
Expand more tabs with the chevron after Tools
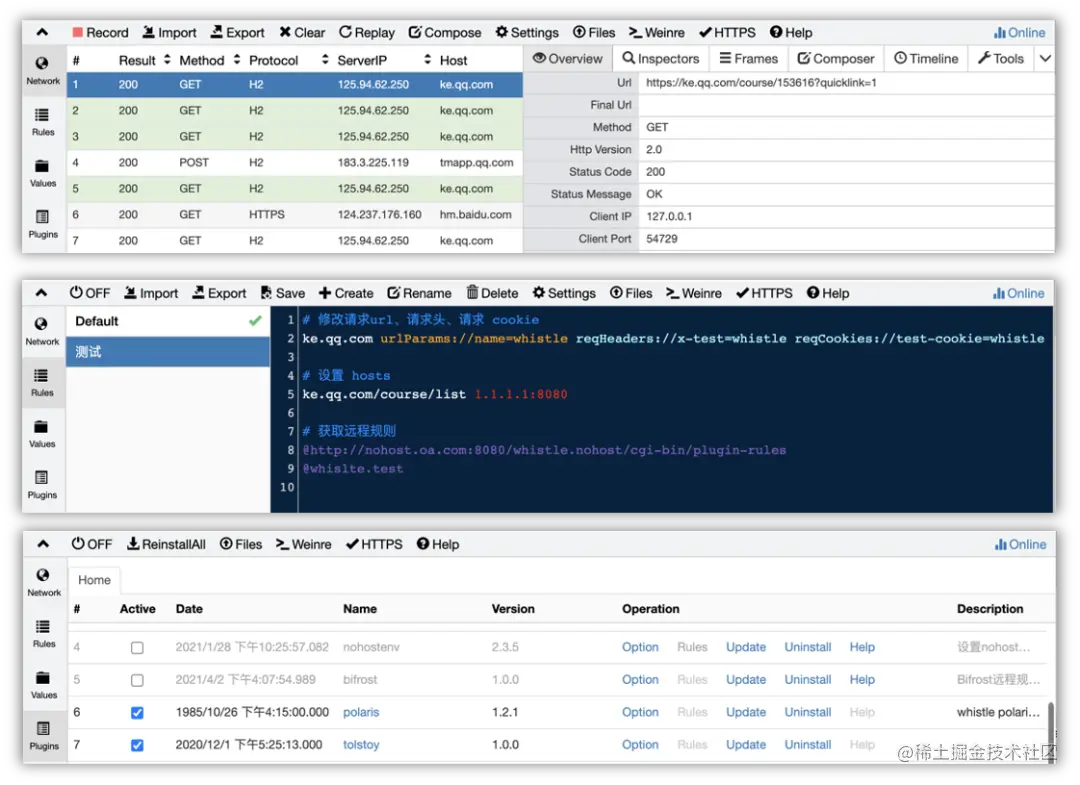(x=1045, y=59)
